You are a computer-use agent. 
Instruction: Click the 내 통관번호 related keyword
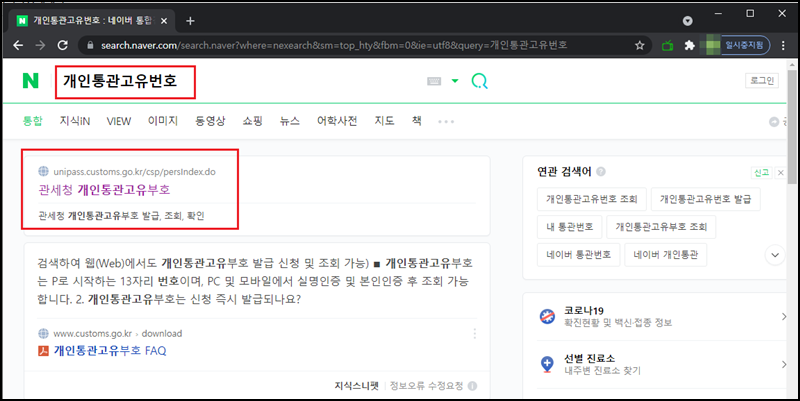tap(569, 227)
